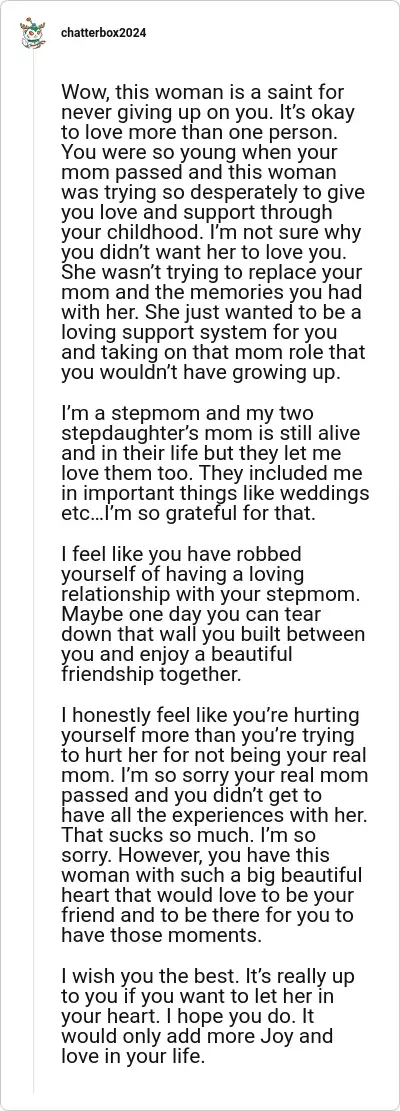Click the line "would only add more Joy and"

click(x=197, y=1035)
